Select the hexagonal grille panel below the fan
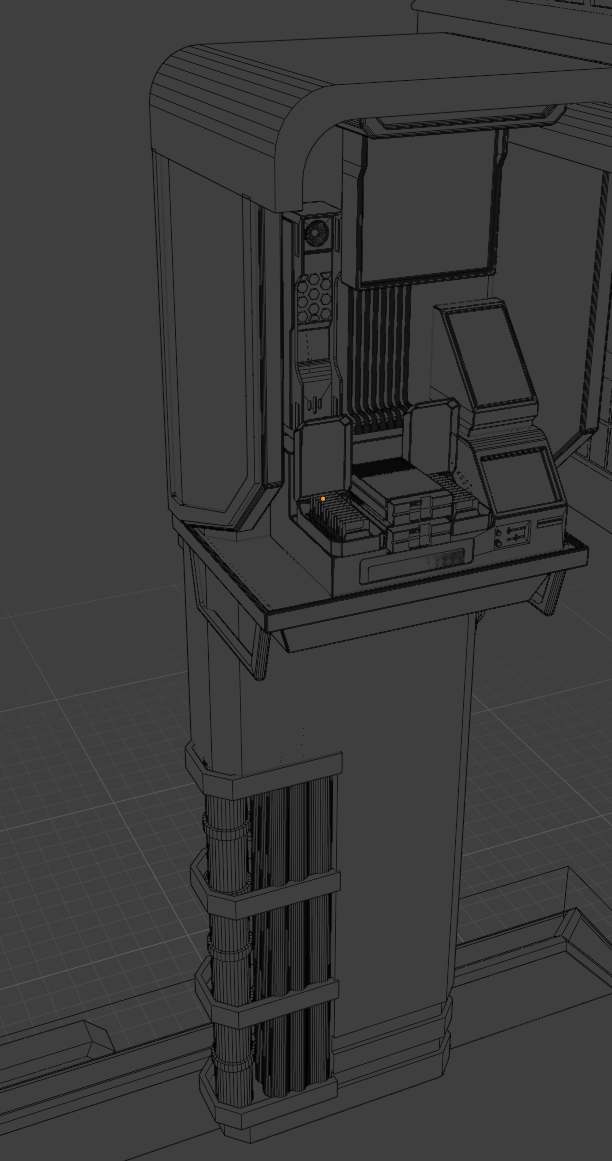Image resolution: width=612 pixels, height=1161 pixels. click(315, 298)
